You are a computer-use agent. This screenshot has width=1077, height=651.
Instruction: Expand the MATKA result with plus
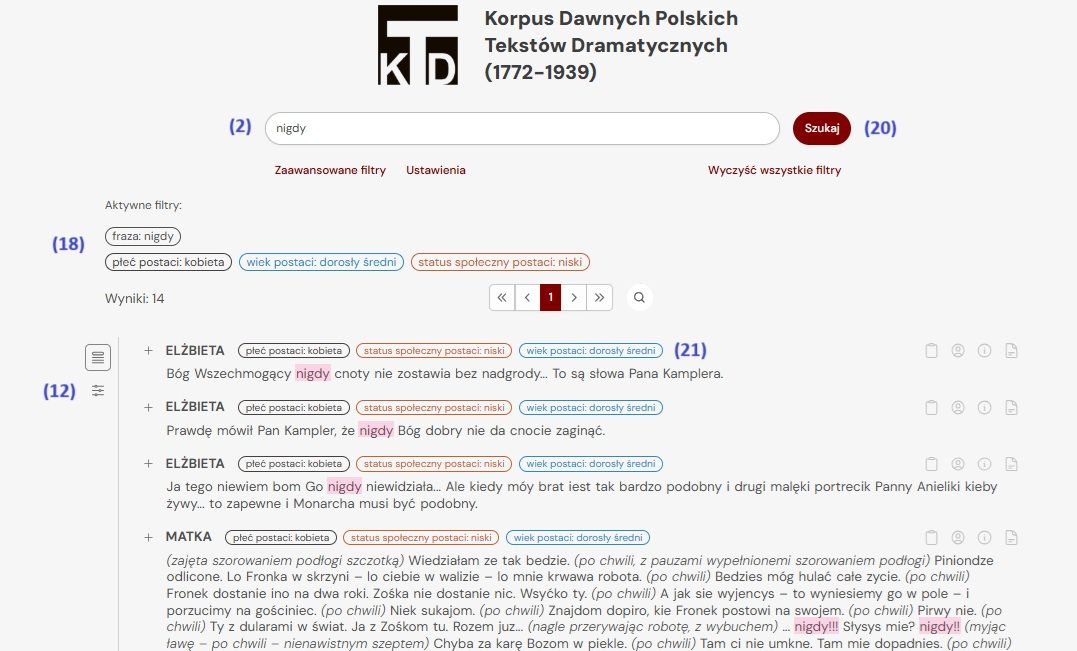(x=148, y=537)
